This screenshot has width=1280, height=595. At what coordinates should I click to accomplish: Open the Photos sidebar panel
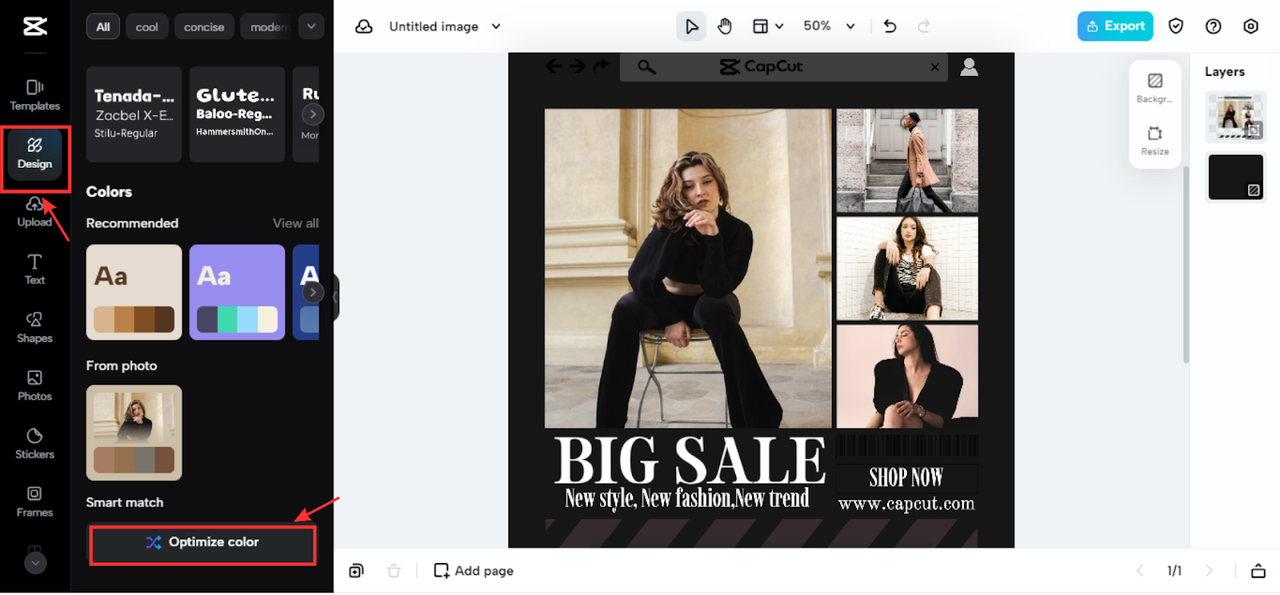click(35, 385)
